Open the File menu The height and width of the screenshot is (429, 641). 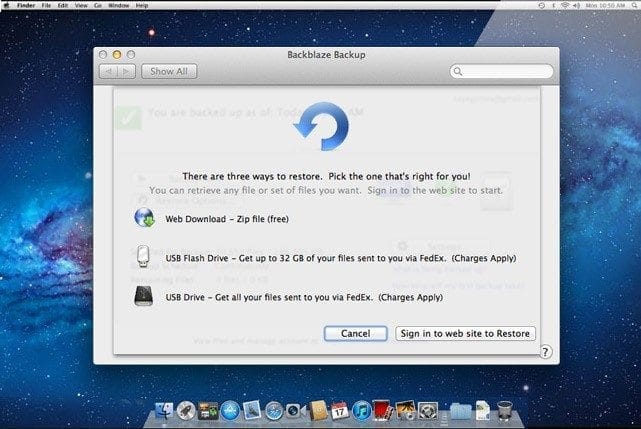46,5
